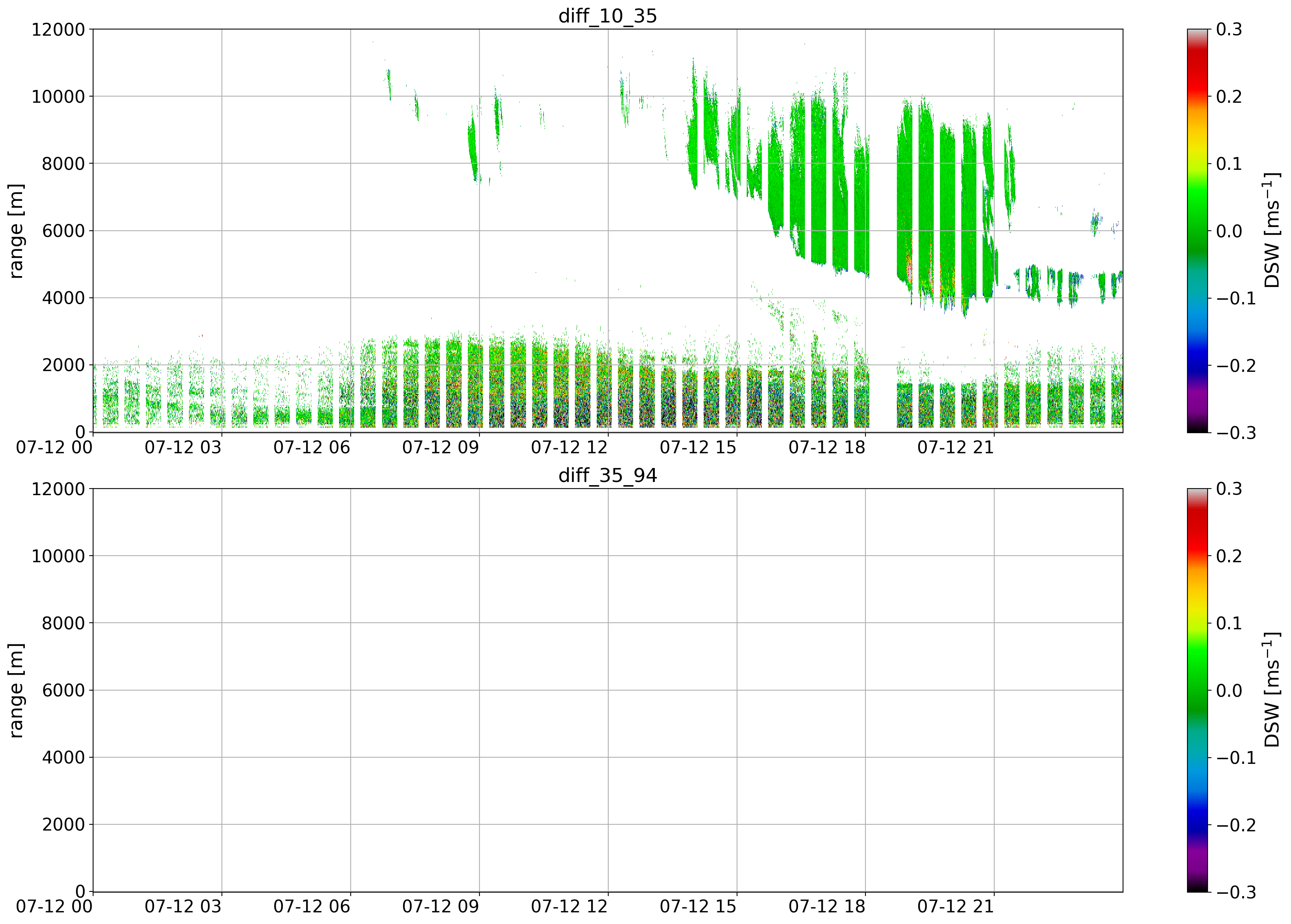The width and height of the screenshot is (1291, 924).
Task: Click the diff_10_35 plot title
Action: (607, 16)
